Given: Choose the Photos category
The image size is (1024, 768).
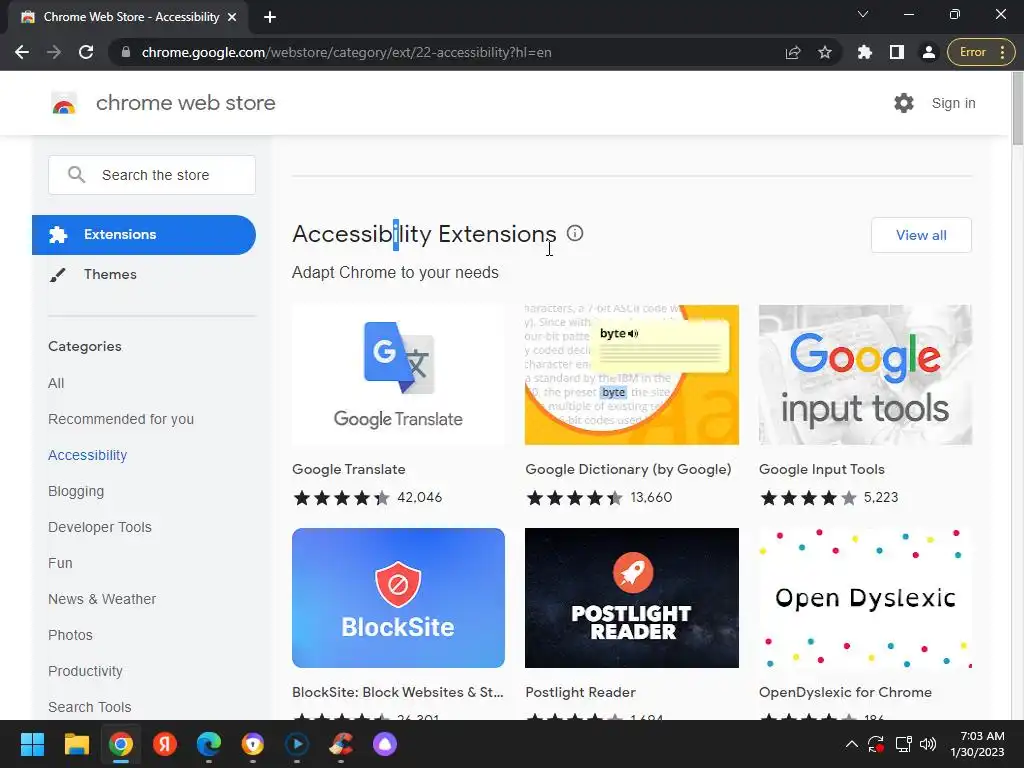Looking at the screenshot, I should [x=71, y=635].
